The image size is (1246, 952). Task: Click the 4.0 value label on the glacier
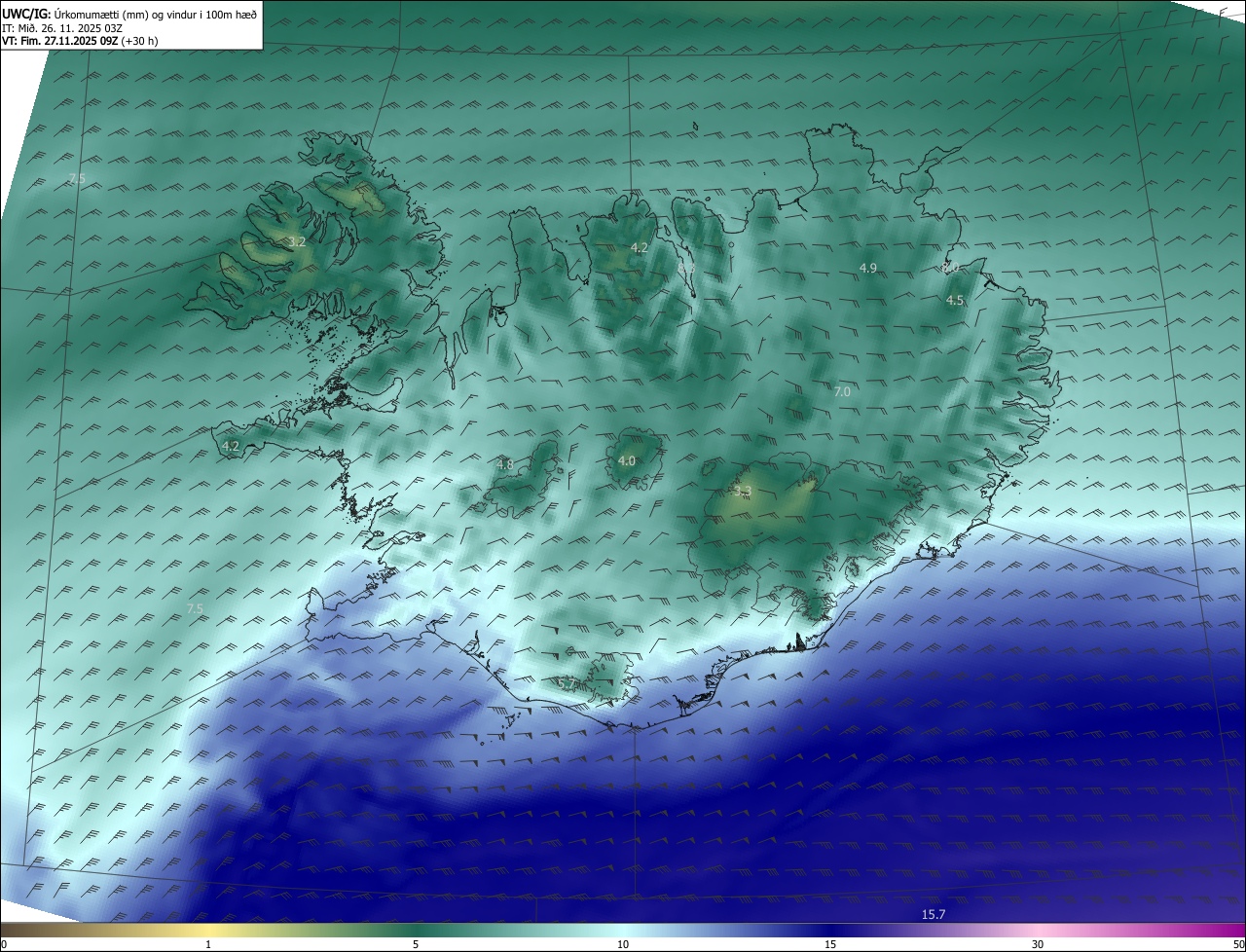(x=626, y=460)
